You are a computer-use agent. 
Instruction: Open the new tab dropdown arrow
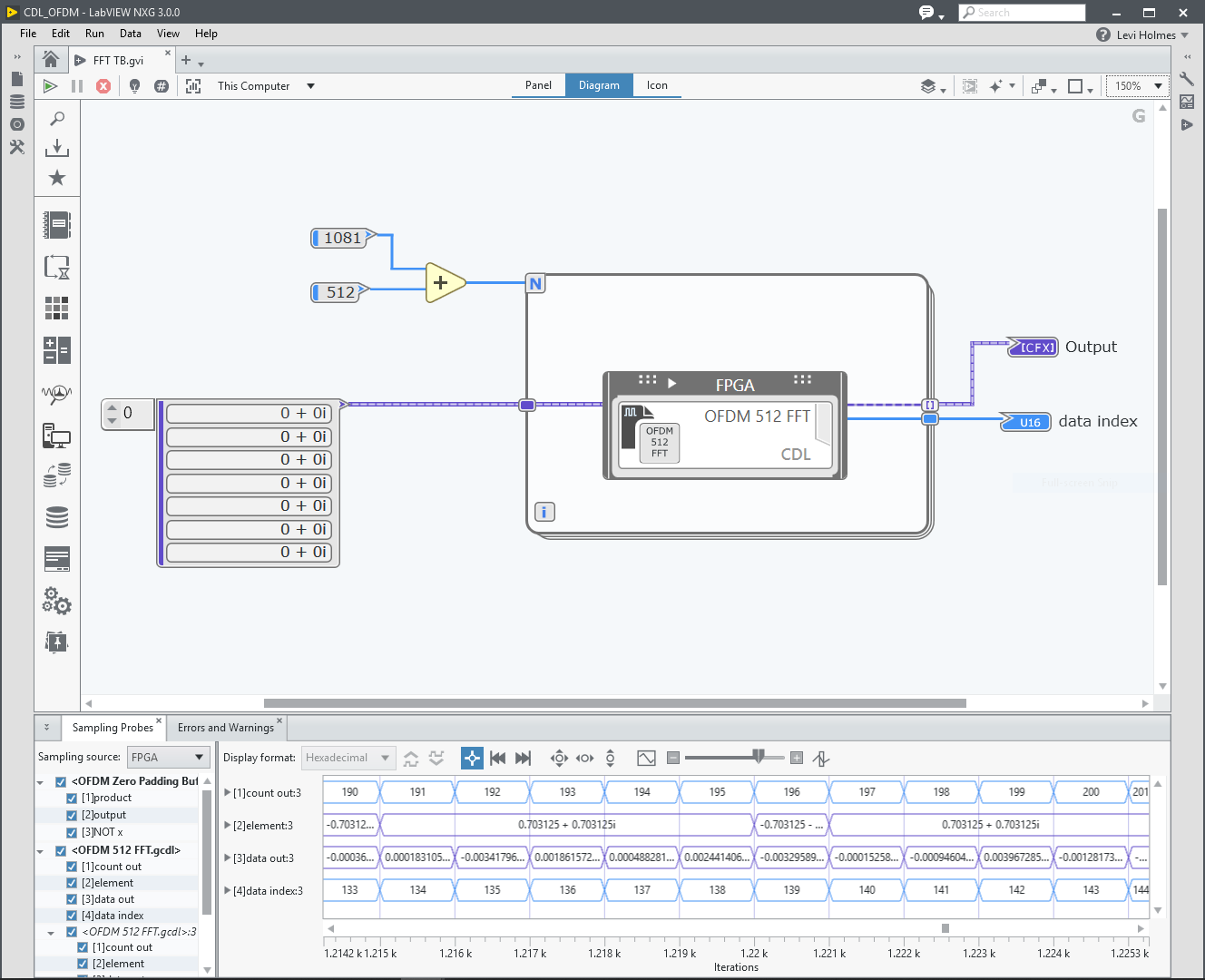coord(201,64)
